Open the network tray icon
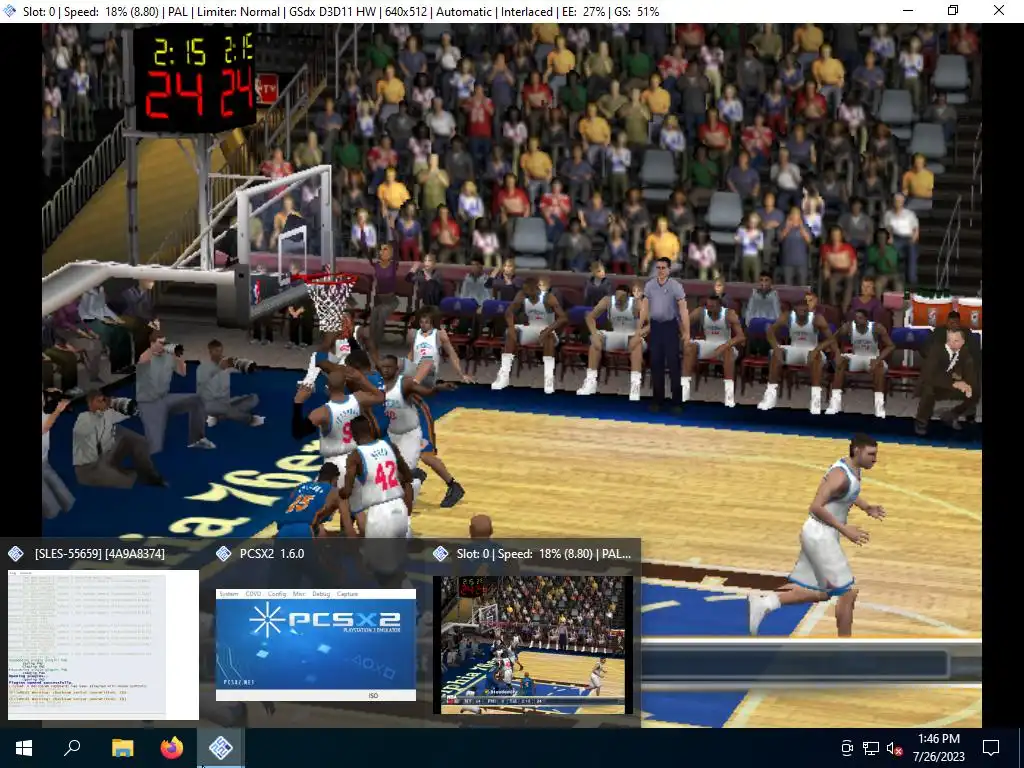This screenshot has height=768, width=1024. tap(871, 748)
